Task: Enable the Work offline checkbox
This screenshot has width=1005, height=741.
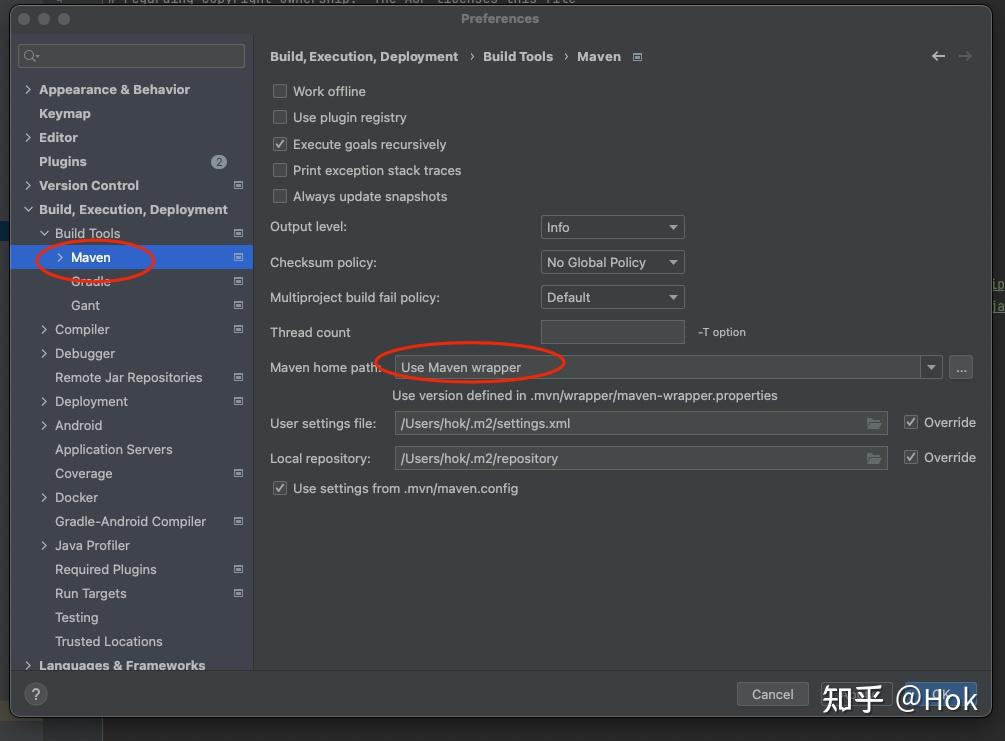Action: [x=280, y=91]
